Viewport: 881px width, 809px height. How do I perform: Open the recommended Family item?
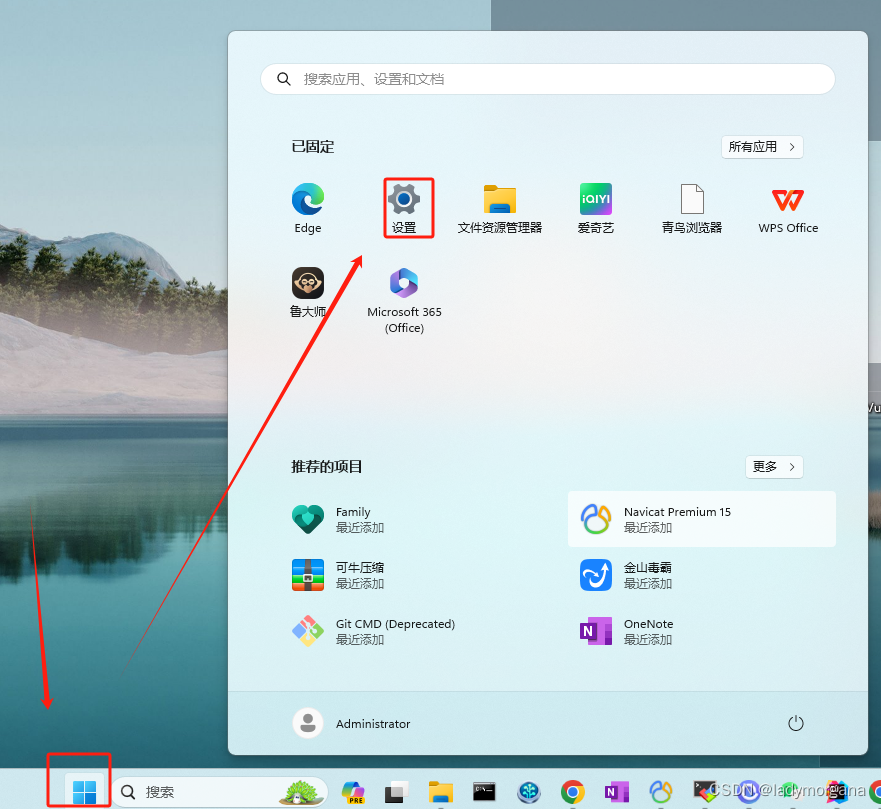[x=414, y=519]
